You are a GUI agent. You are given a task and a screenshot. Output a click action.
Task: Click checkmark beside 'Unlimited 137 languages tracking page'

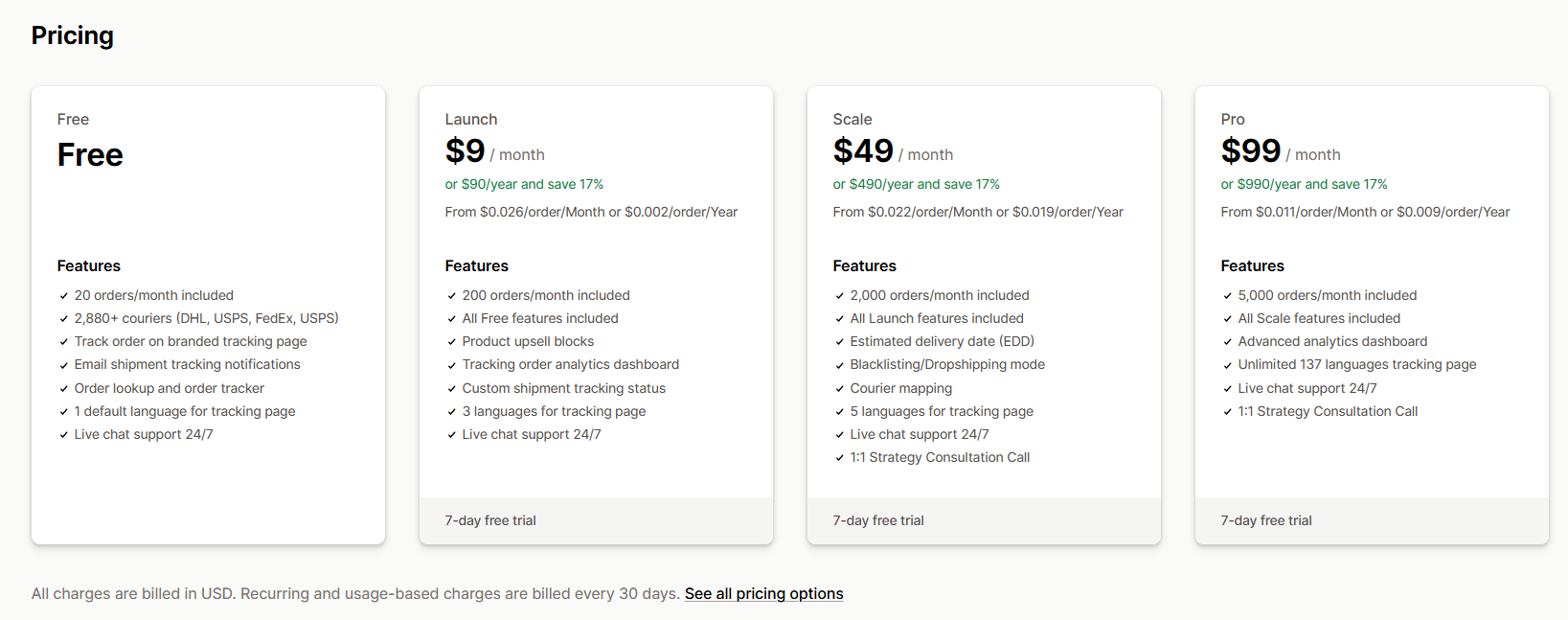pyautogui.click(x=1228, y=365)
